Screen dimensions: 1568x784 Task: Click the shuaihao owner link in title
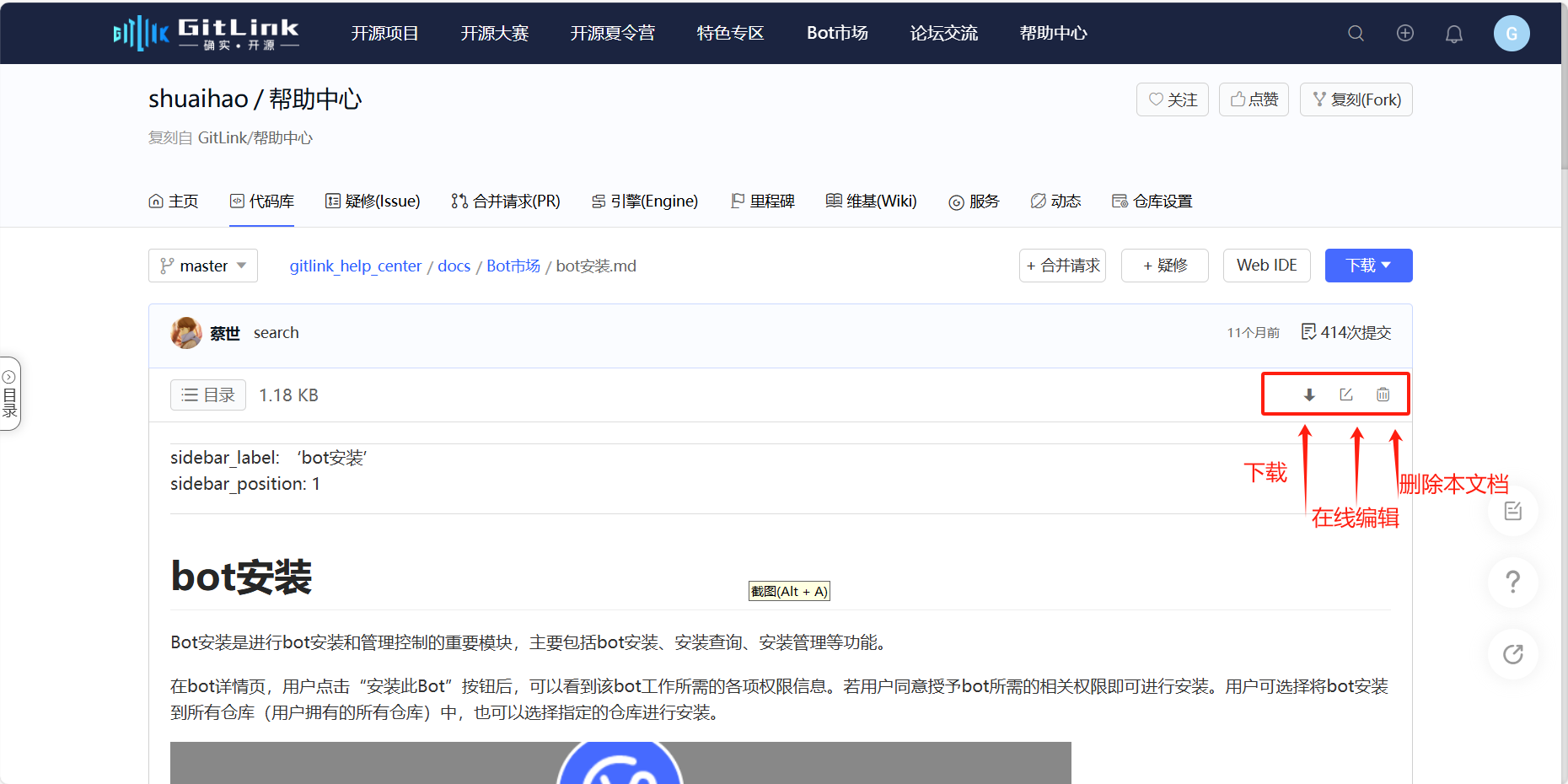(198, 99)
